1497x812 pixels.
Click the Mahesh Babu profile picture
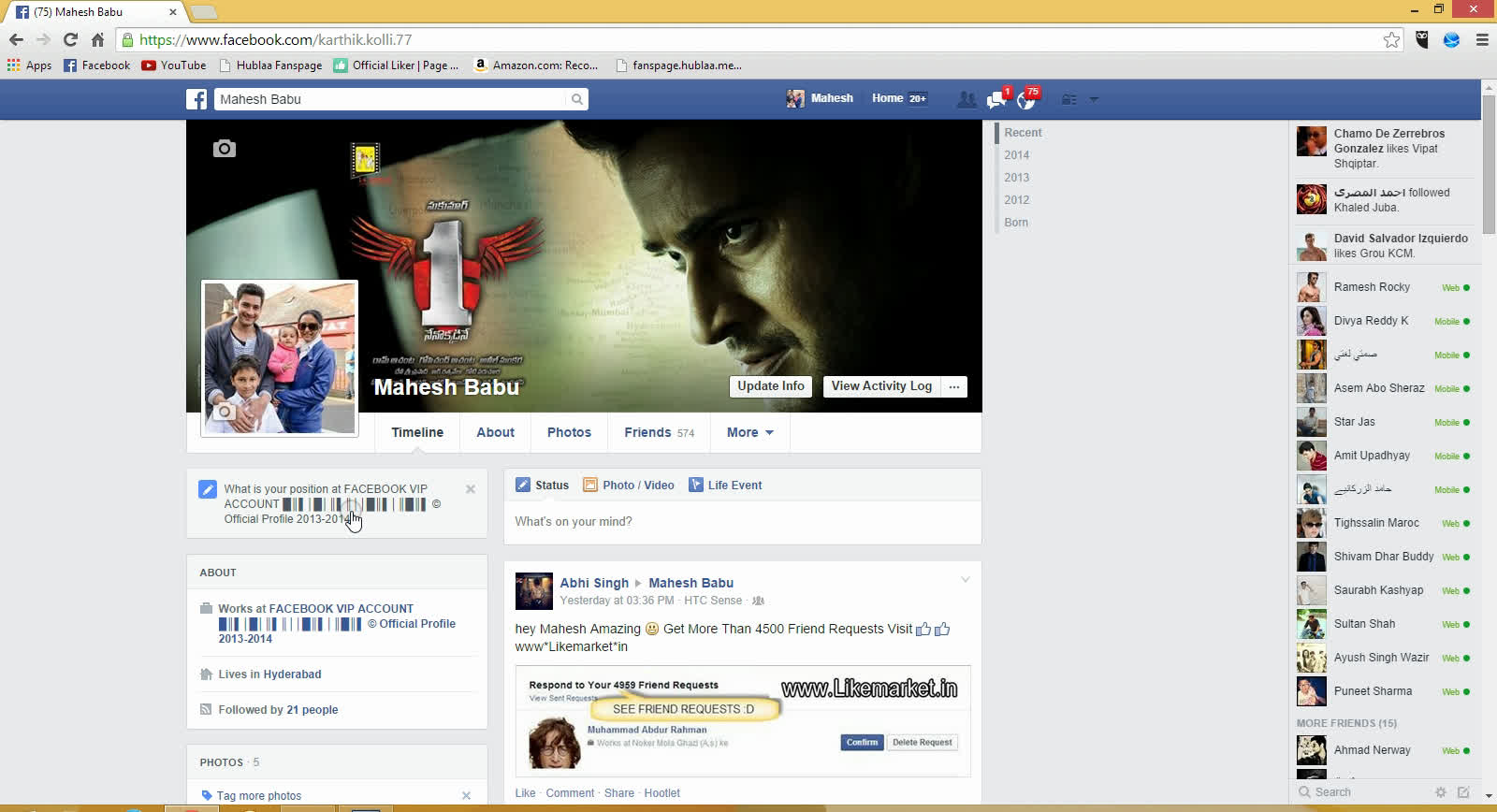[x=280, y=358]
